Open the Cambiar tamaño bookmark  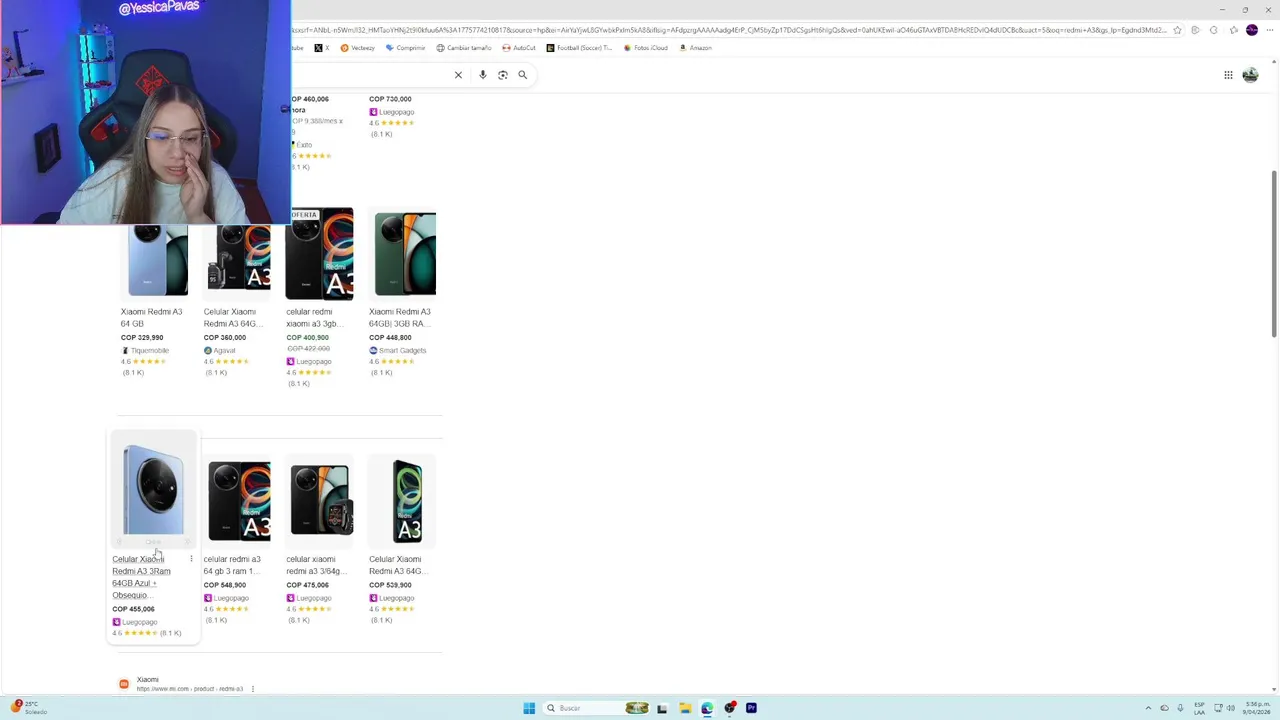coord(463,48)
